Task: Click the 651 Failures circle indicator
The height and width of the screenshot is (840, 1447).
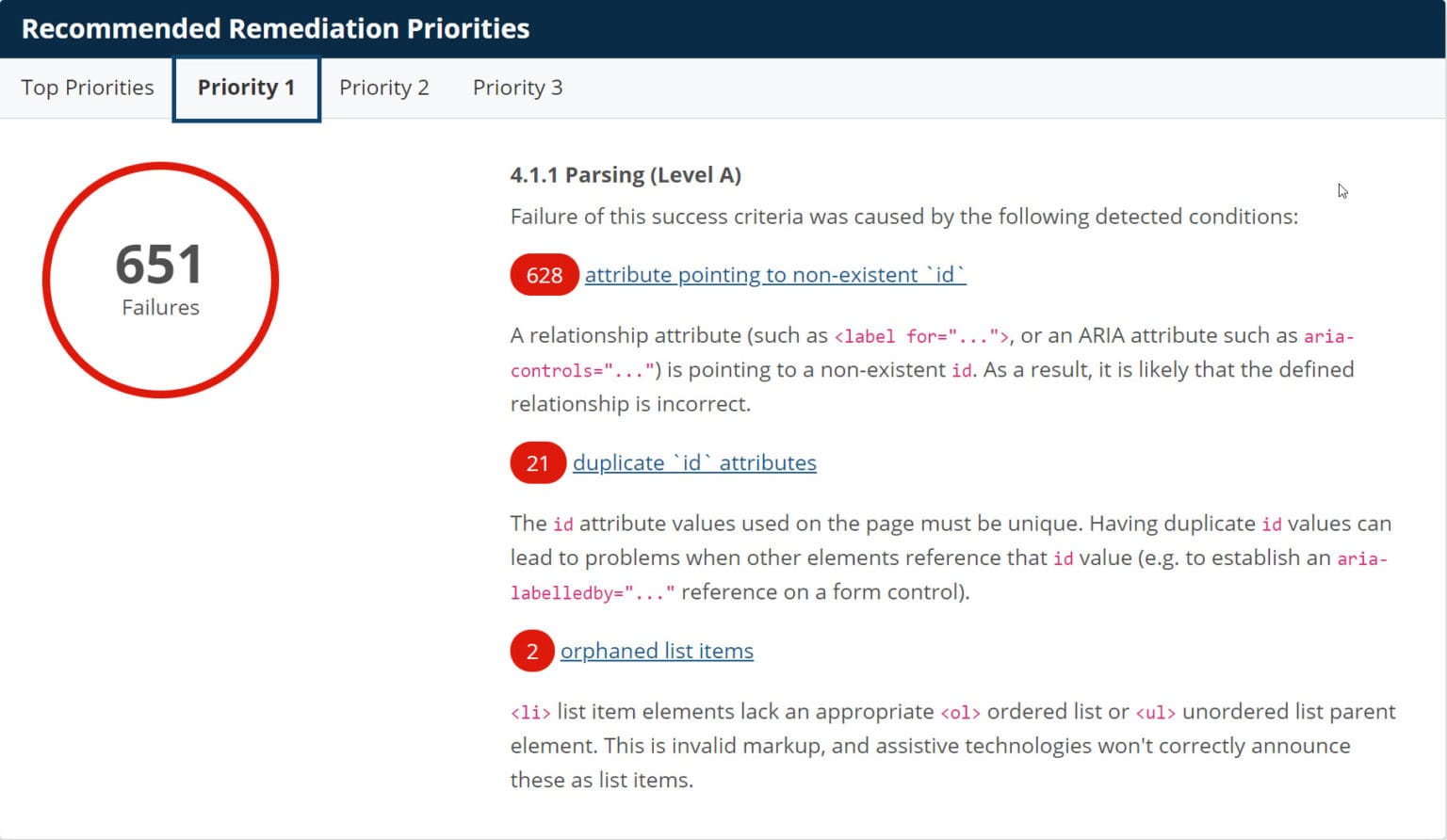Action: (x=160, y=280)
